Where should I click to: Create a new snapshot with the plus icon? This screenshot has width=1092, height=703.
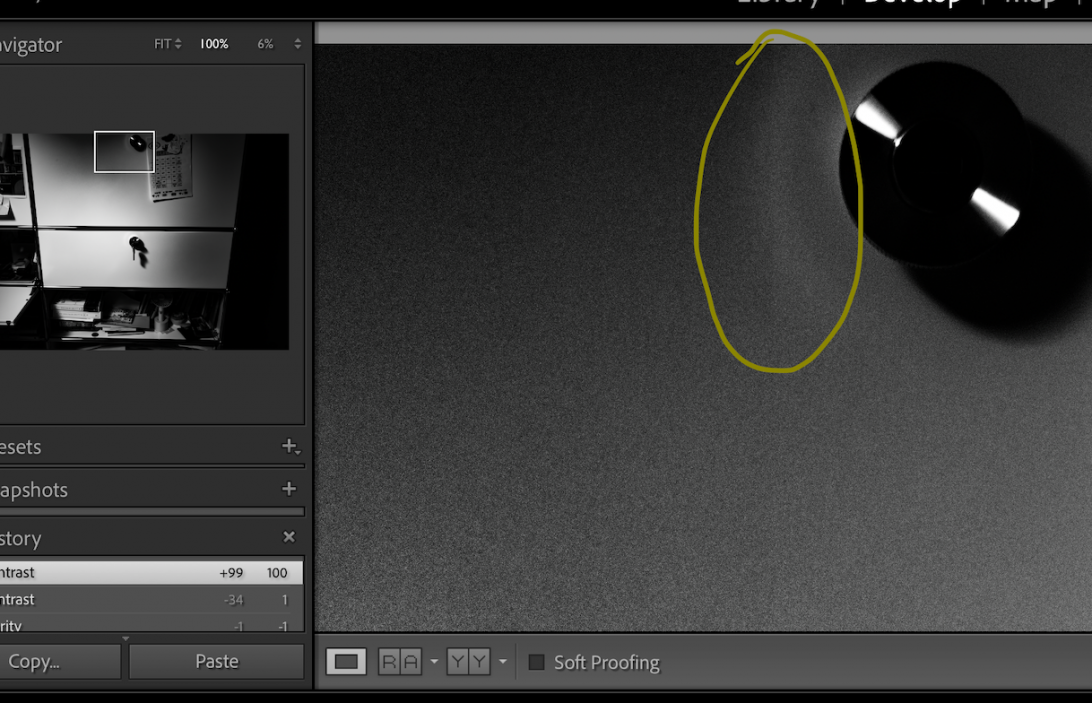pos(289,489)
